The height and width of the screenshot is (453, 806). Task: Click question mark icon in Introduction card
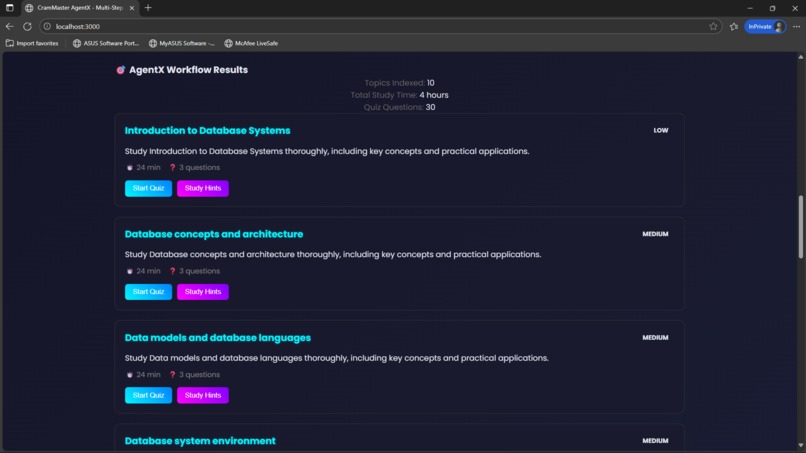[x=173, y=168]
